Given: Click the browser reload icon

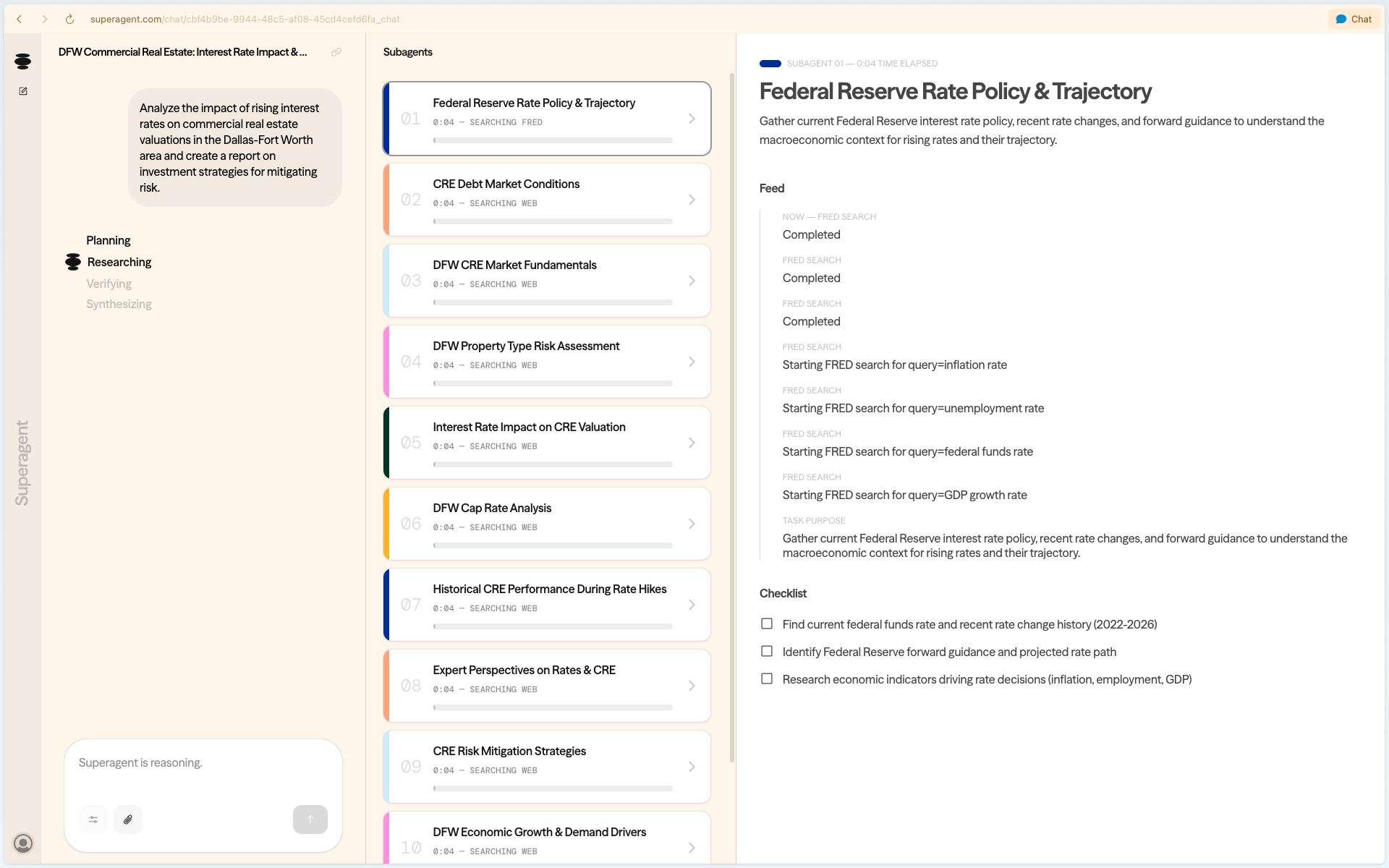Looking at the screenshot, I should click(69, 20).
